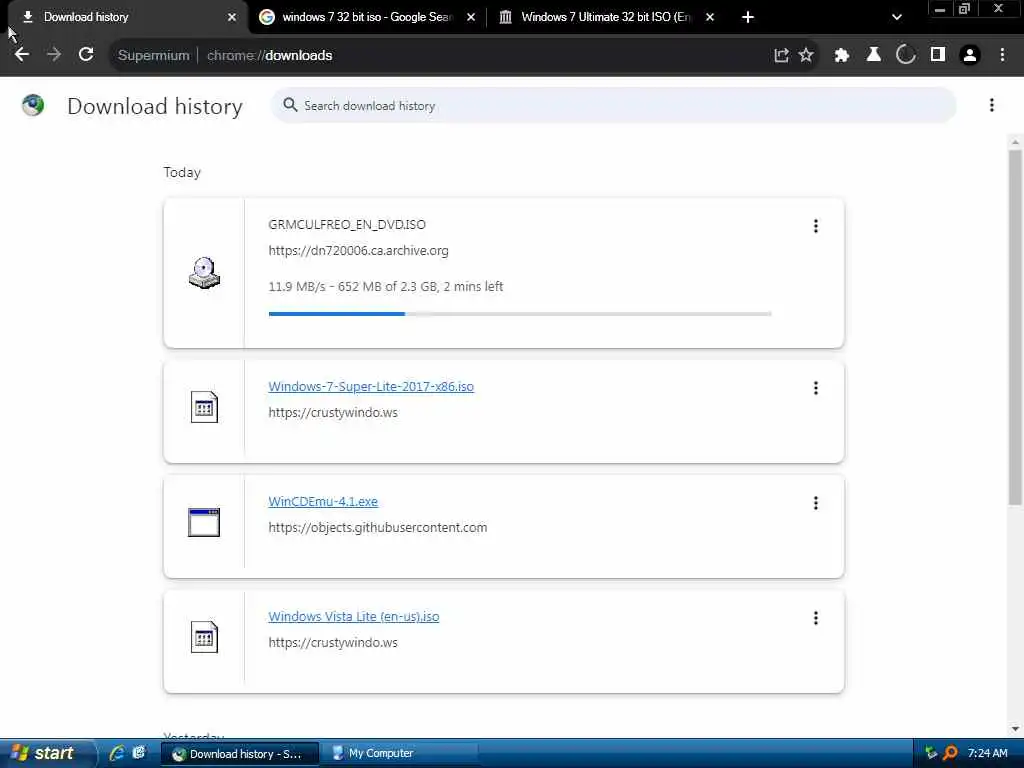The height and width of the screenshot is (768, 1024).
Task: Launch Internet Explorer from quick launch
Action: pos(117,753)
